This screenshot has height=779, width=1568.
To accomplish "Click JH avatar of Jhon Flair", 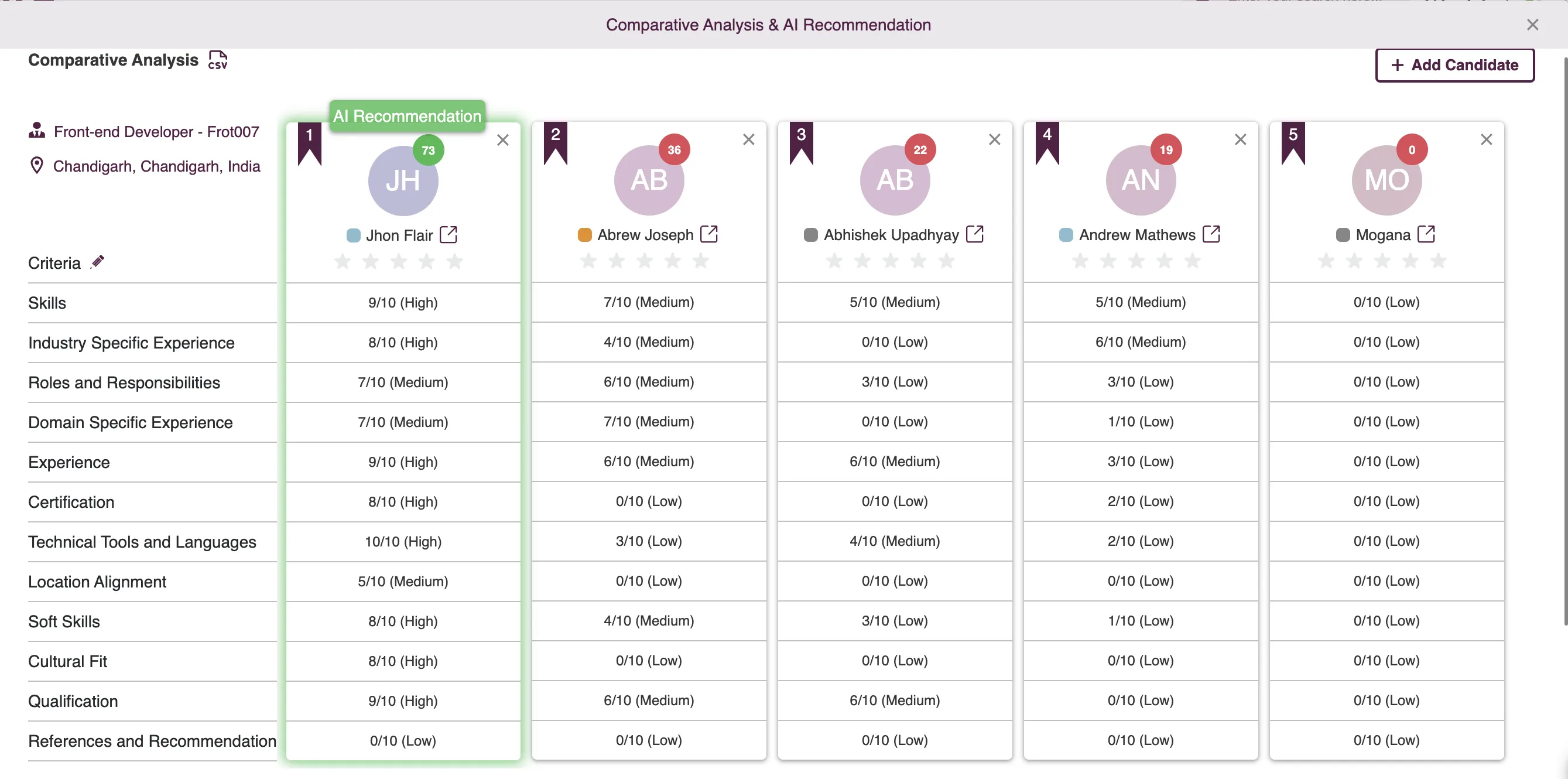I will (403, 181).
